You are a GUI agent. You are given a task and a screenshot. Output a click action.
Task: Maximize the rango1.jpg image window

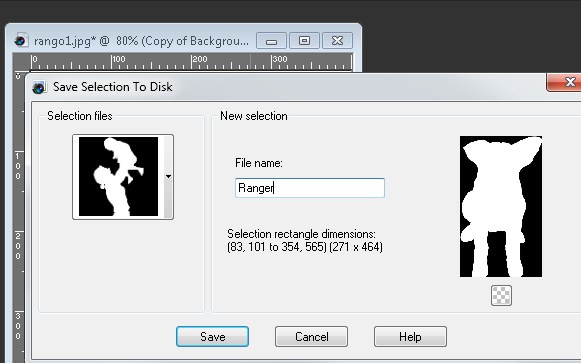tap(304, 40)
